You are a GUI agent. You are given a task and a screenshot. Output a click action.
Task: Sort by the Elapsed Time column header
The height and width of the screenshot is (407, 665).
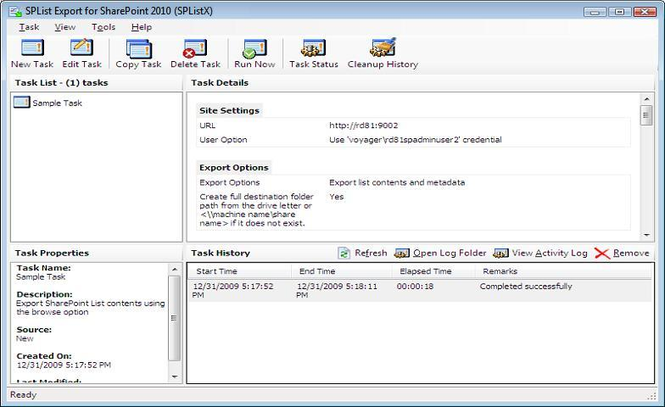click(x=434, y=271)
